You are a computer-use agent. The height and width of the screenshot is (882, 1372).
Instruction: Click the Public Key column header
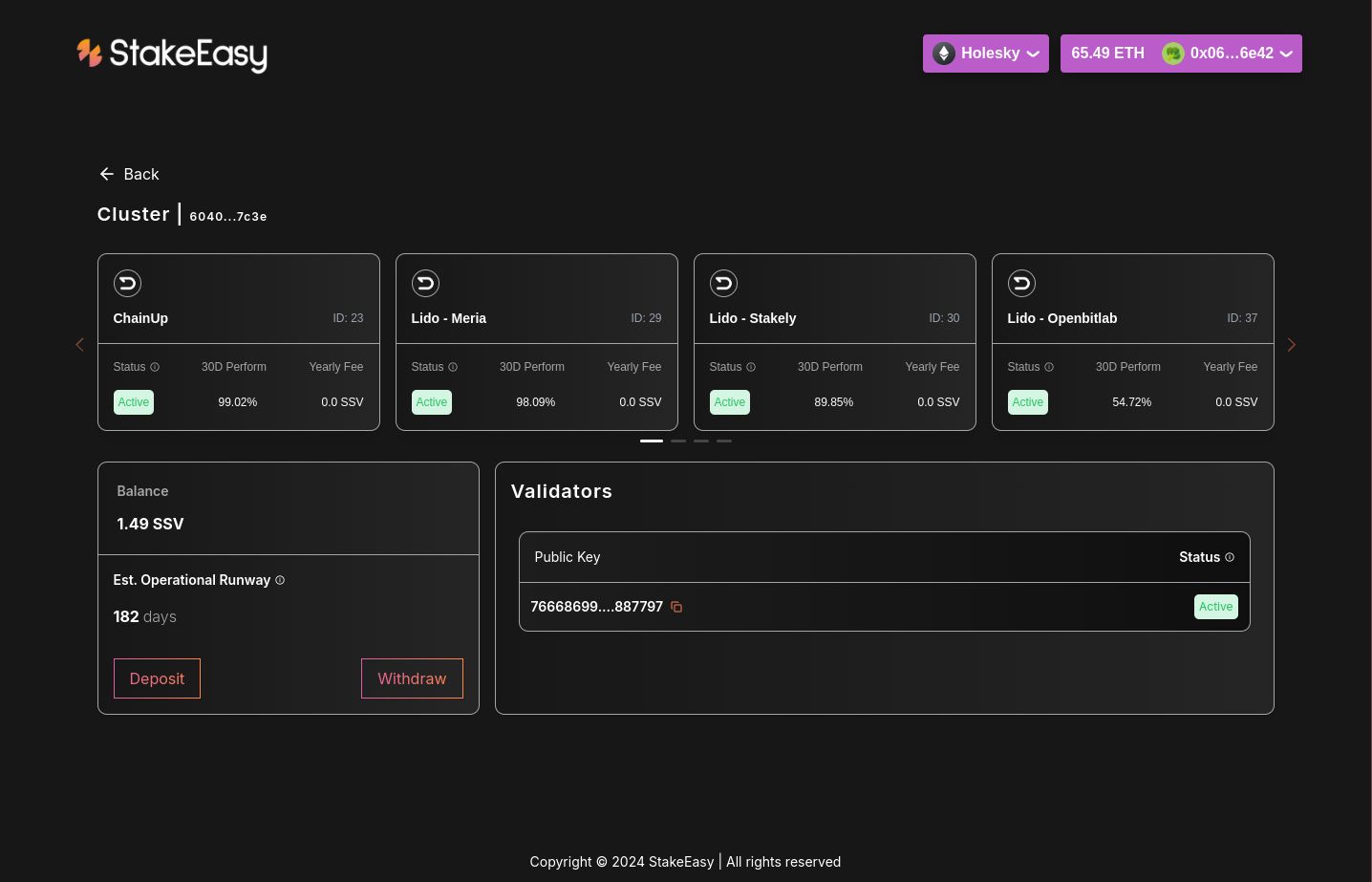tap(568, 557)
